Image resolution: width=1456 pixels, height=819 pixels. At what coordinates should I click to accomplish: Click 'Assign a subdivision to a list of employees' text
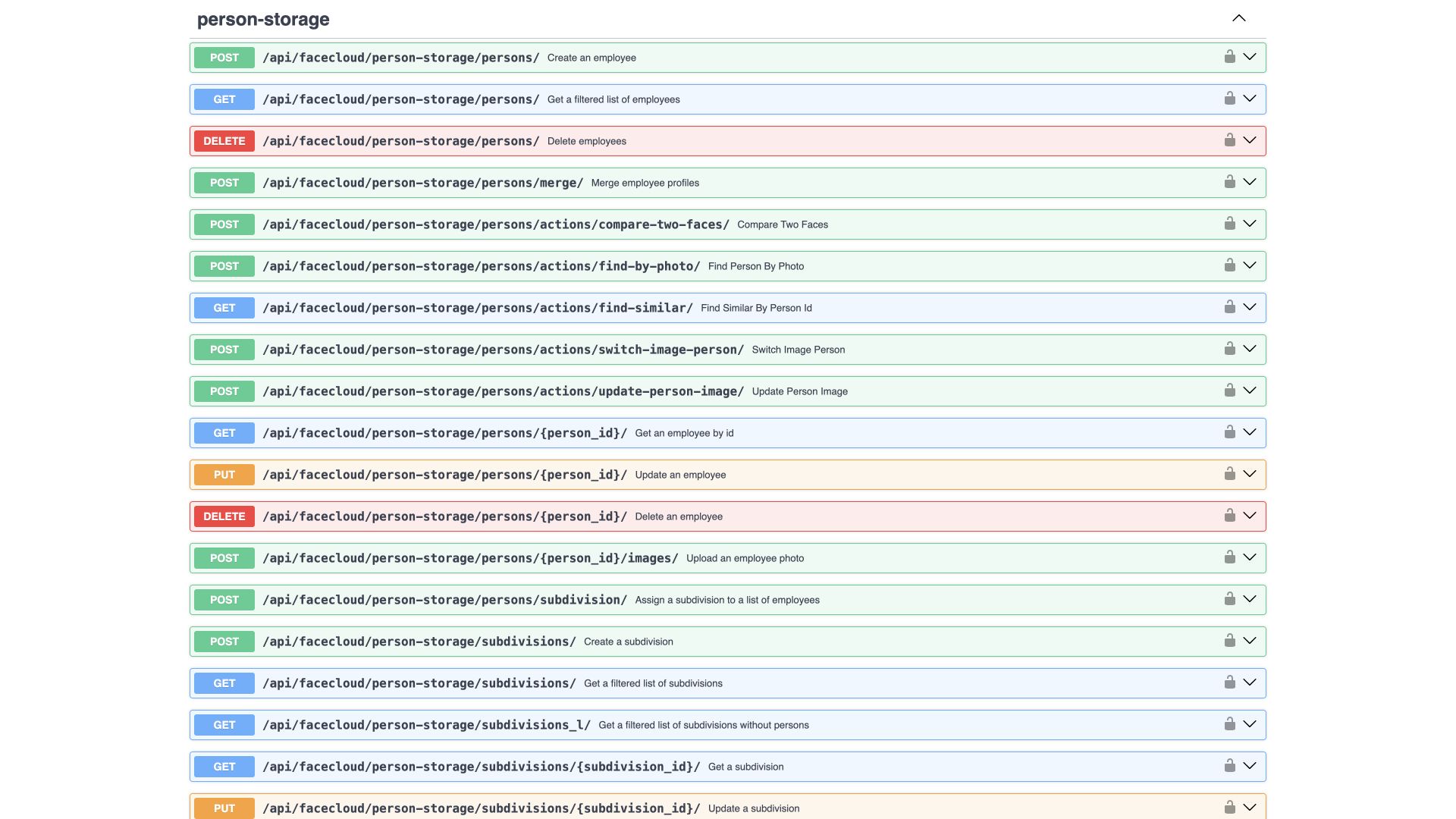click(x=727, y=600)
